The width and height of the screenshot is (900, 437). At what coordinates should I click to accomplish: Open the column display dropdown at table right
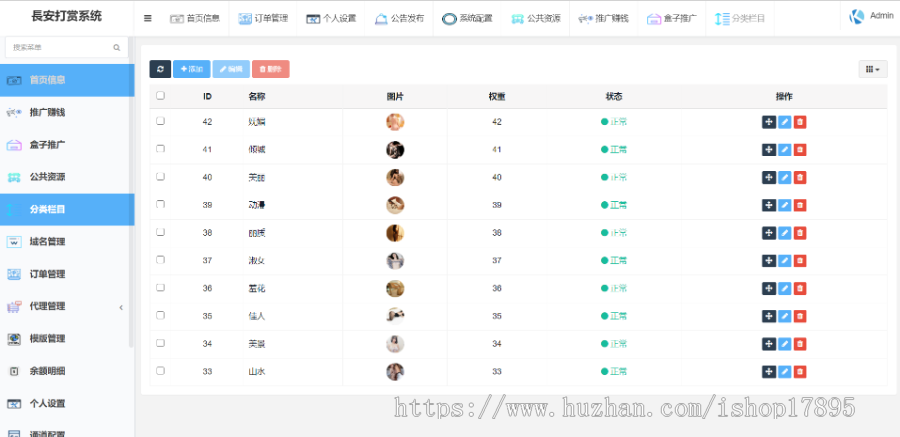tap(872, 69)
